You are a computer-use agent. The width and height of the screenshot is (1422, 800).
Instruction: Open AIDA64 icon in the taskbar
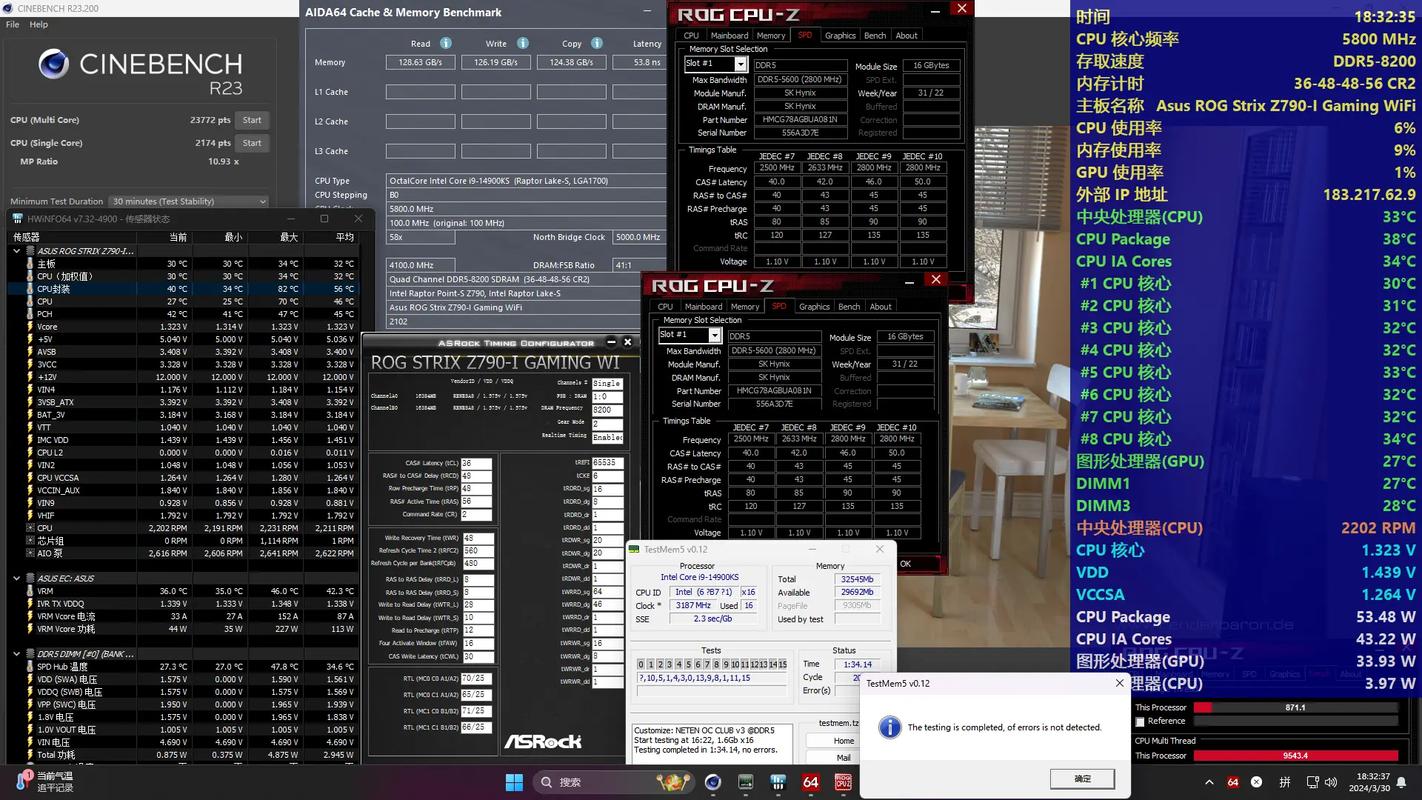point(810,782)
